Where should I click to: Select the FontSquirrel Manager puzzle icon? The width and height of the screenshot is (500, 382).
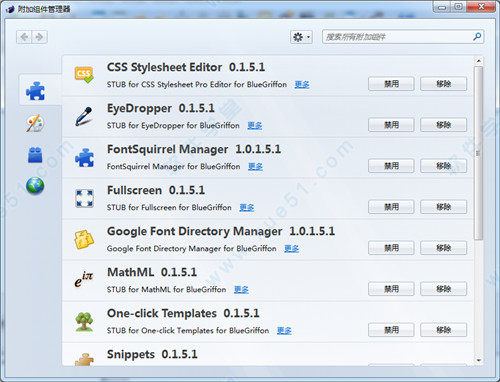(x=84, y=157)
